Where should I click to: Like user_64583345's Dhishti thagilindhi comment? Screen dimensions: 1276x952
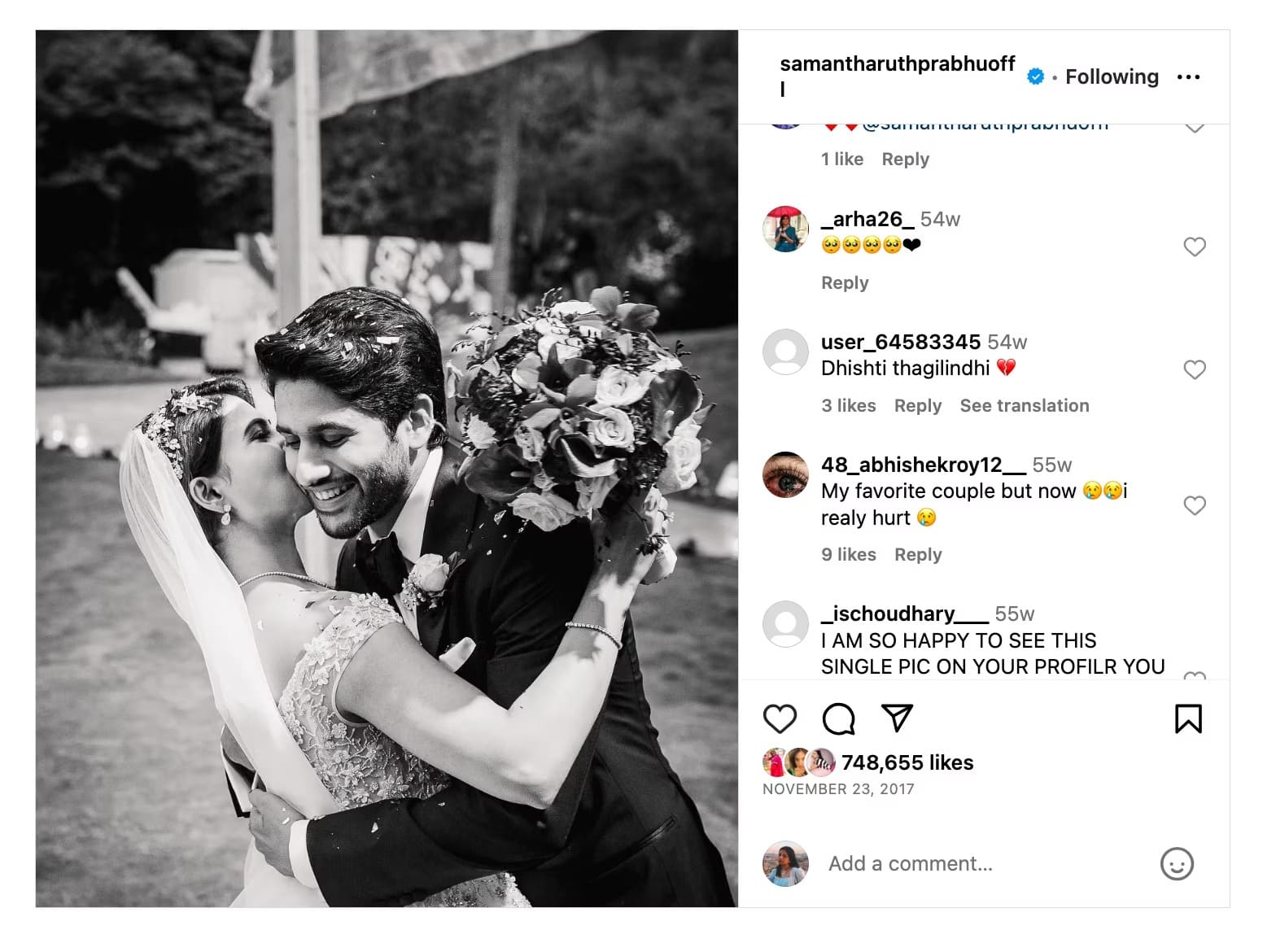coord(1195,369)
